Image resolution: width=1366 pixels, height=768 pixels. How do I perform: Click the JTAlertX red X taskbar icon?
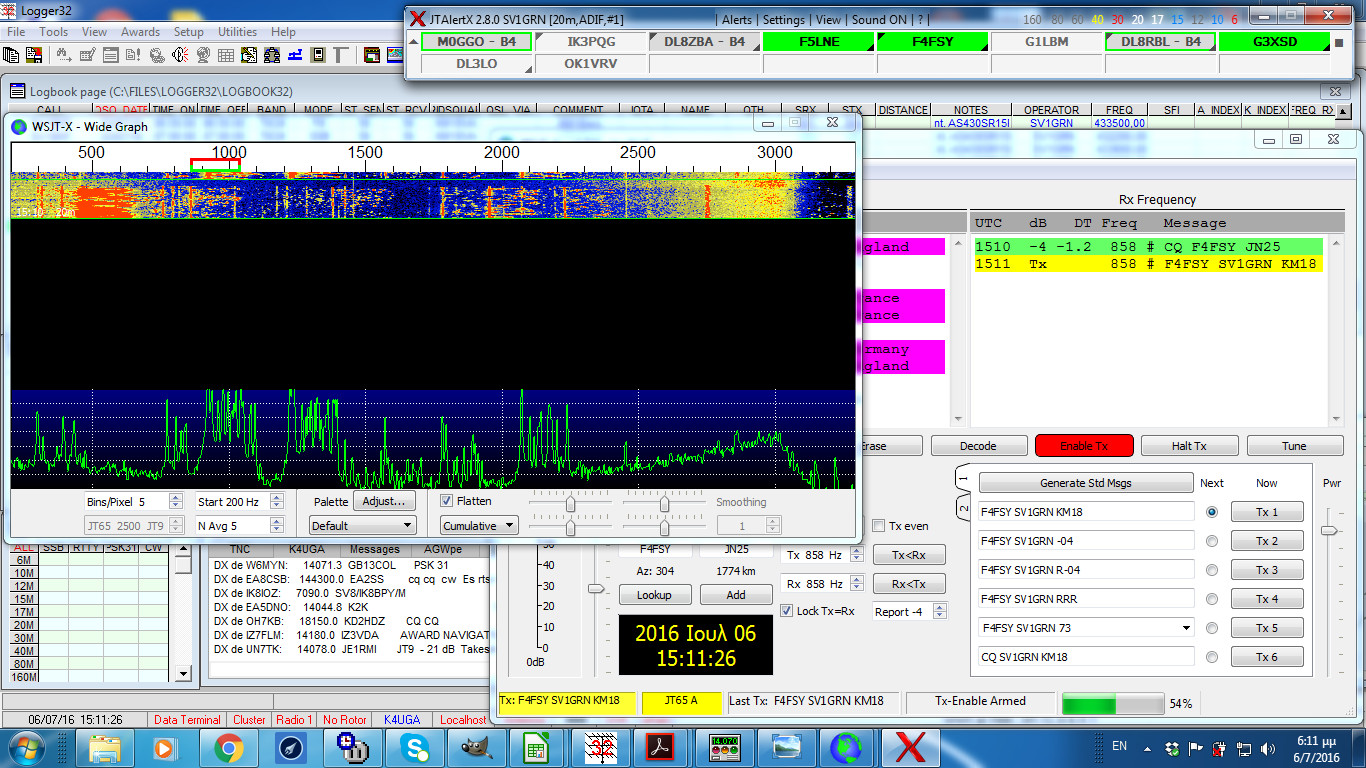pos(909,747)
